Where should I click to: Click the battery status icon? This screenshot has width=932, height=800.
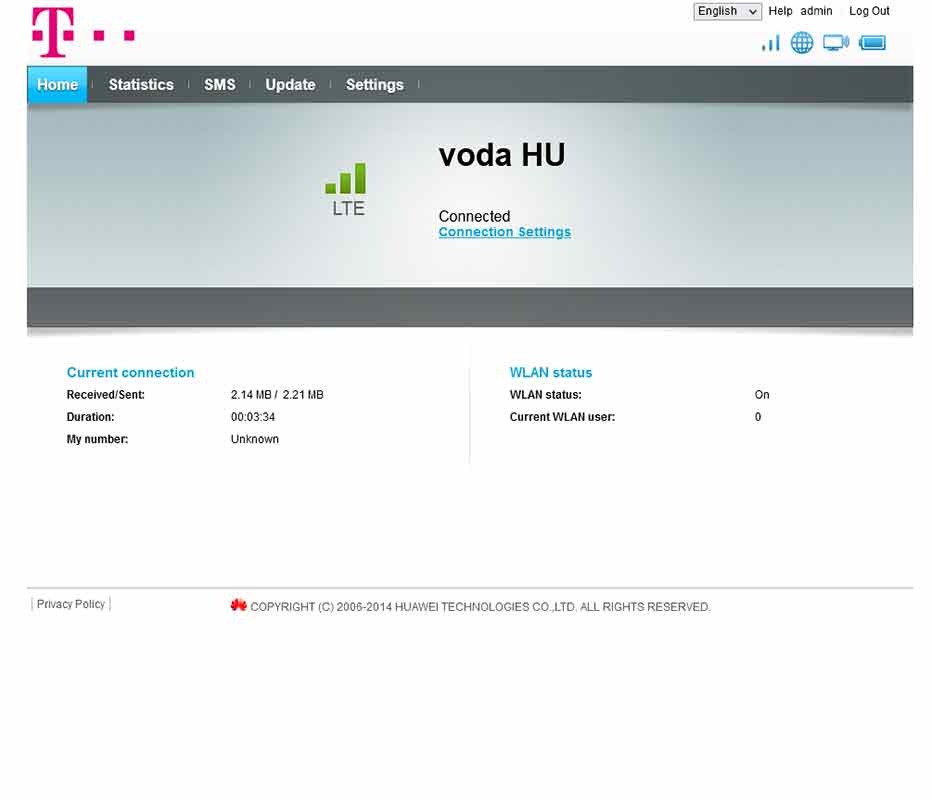coord(873,43)
